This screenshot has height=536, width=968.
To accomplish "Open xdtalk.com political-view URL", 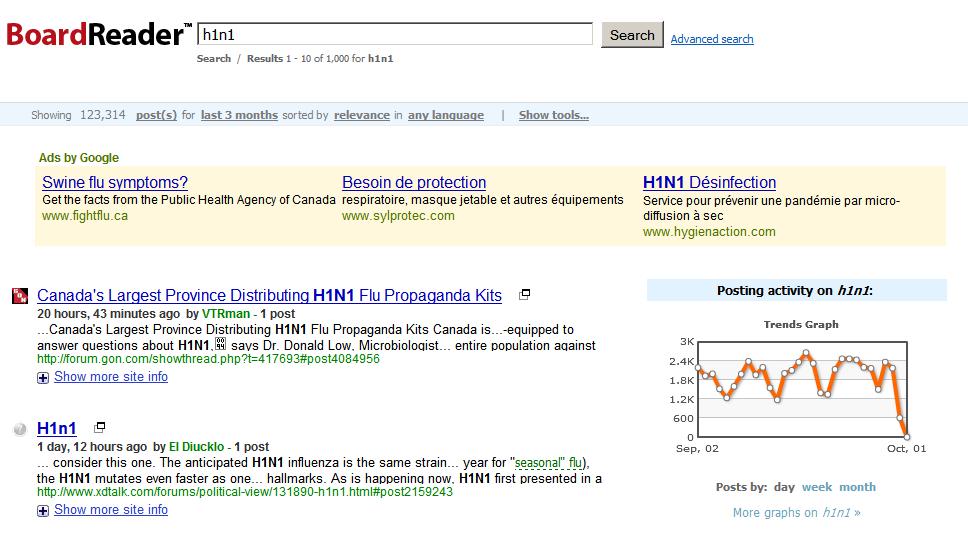I will 245,492.
